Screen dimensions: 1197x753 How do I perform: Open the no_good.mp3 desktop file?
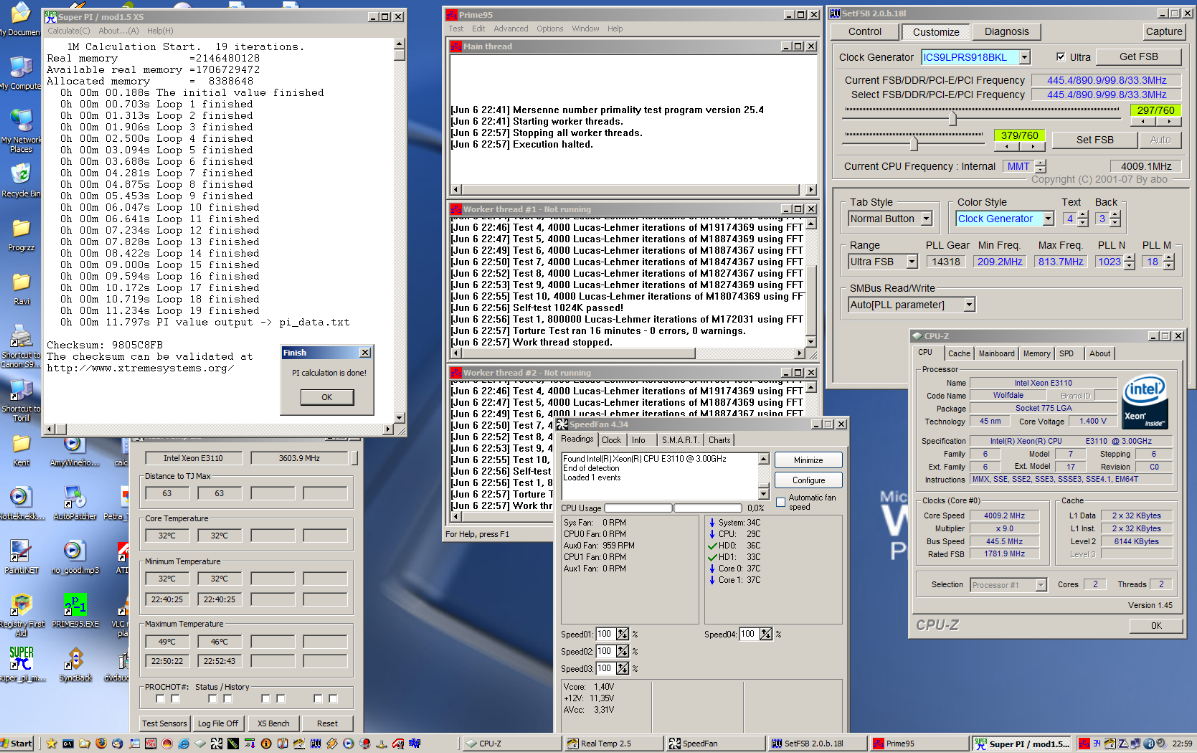tap(74, 553)
